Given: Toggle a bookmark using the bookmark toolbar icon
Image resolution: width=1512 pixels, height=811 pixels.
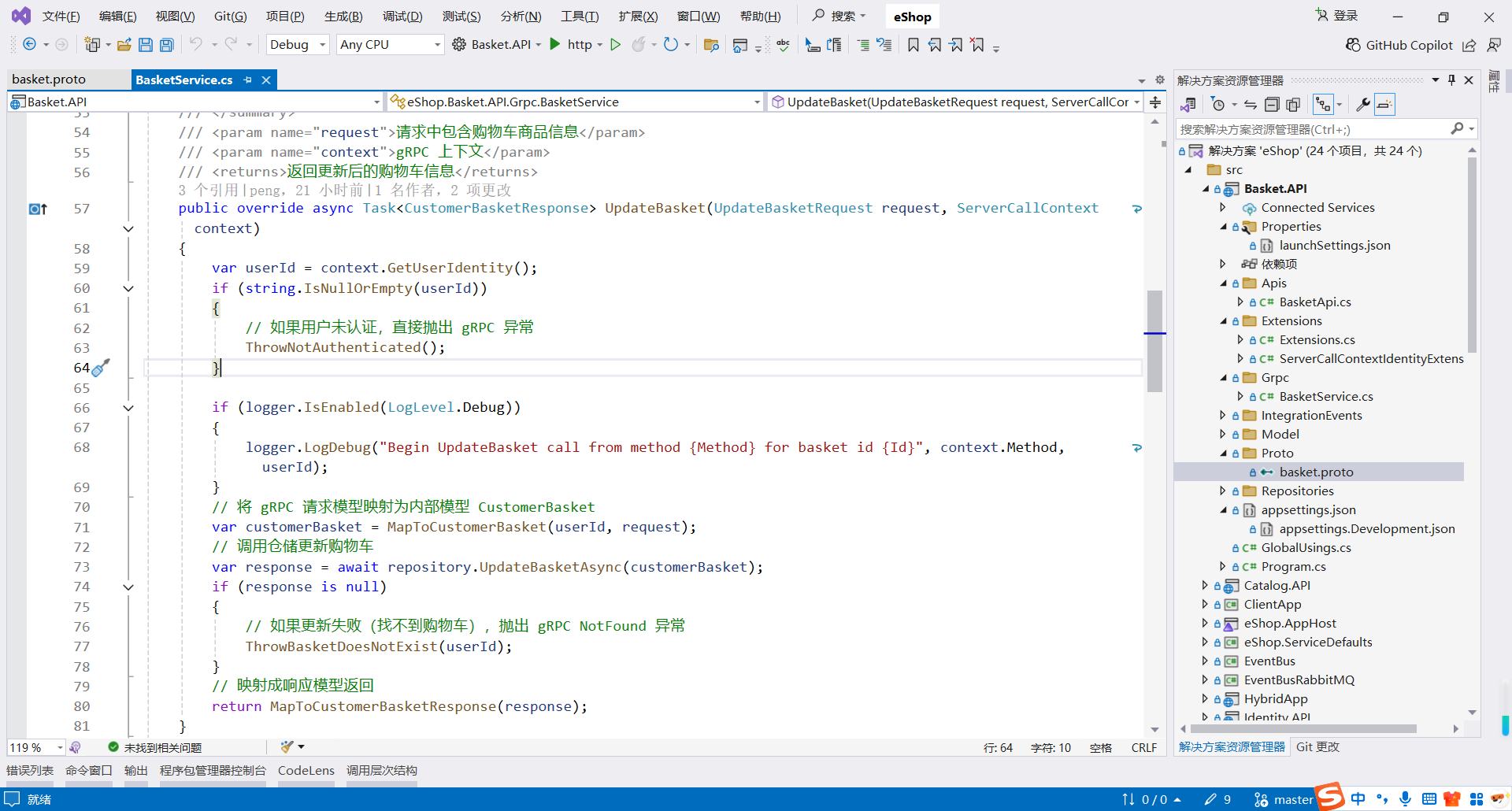Looking at the screenshot, I should [x=913, y=45].
